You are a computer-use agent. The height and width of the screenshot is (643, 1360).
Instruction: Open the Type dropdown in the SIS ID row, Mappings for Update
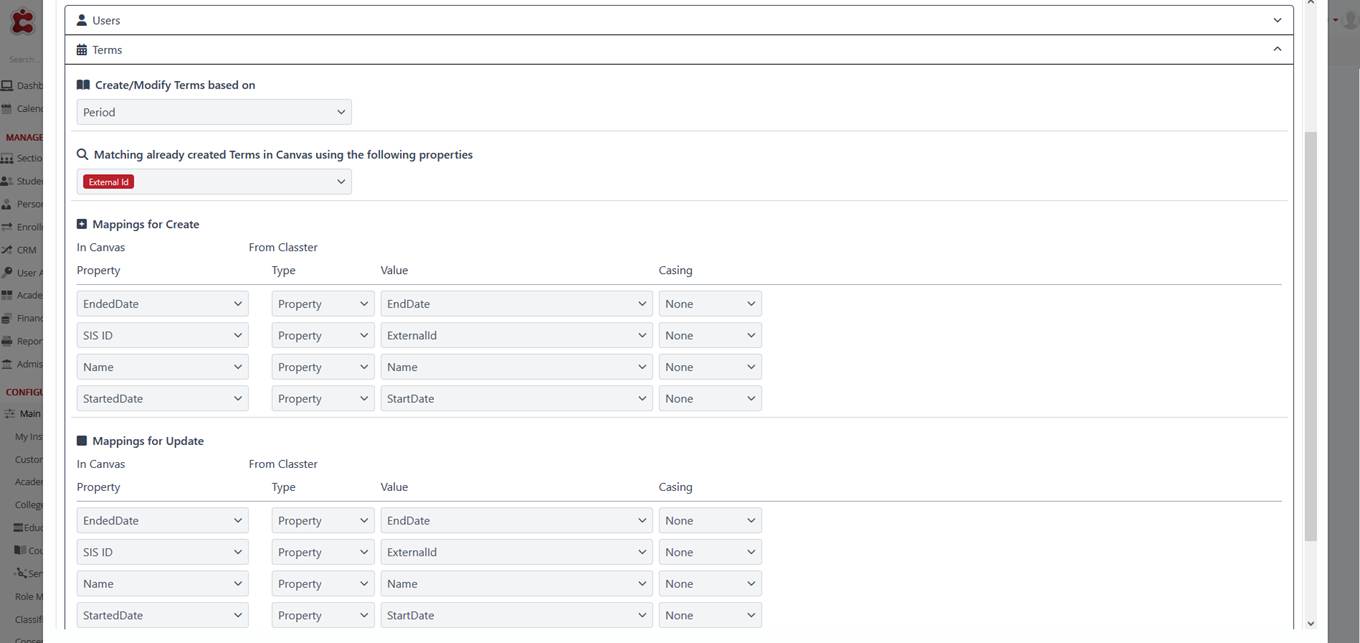(323, 552)
